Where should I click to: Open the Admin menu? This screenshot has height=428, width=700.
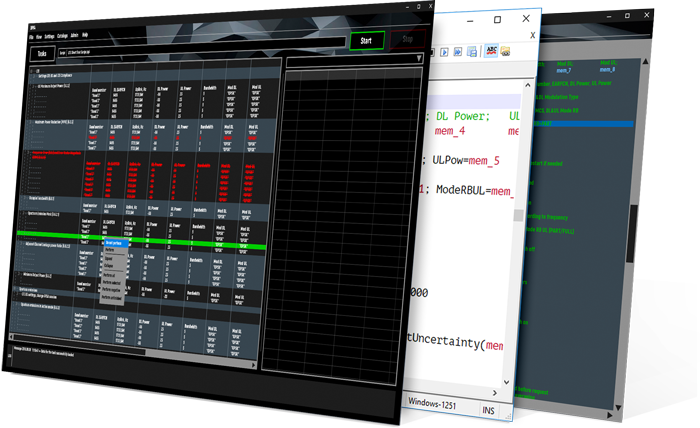[75, 35]
